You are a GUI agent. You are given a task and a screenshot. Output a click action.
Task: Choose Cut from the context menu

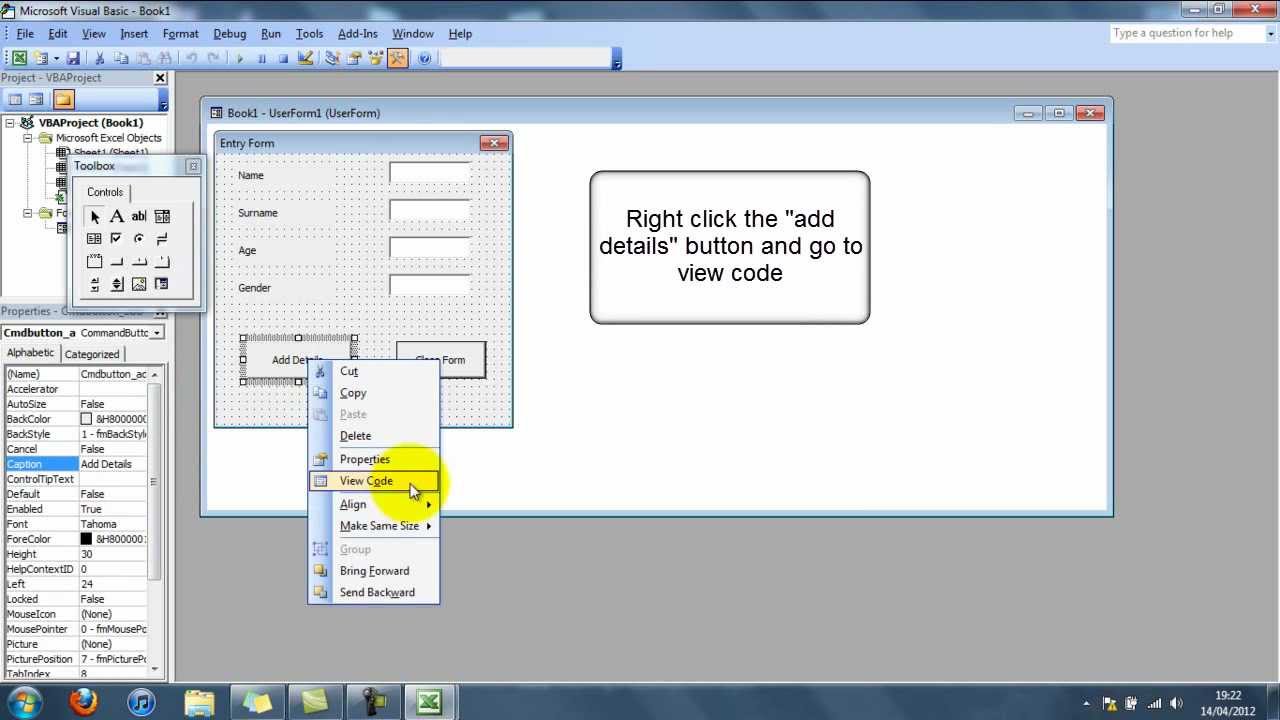click(x=374, y=371)
